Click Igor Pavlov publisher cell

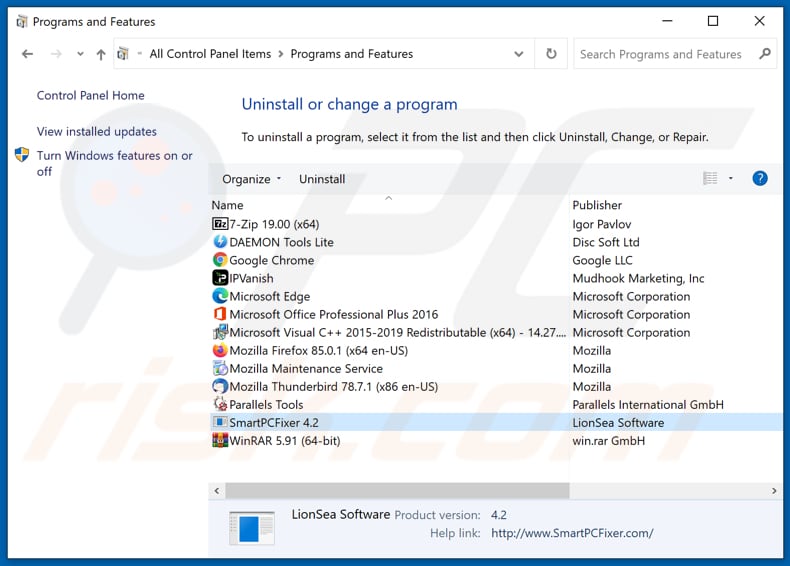pyautogui.click(x=602, y=224)
